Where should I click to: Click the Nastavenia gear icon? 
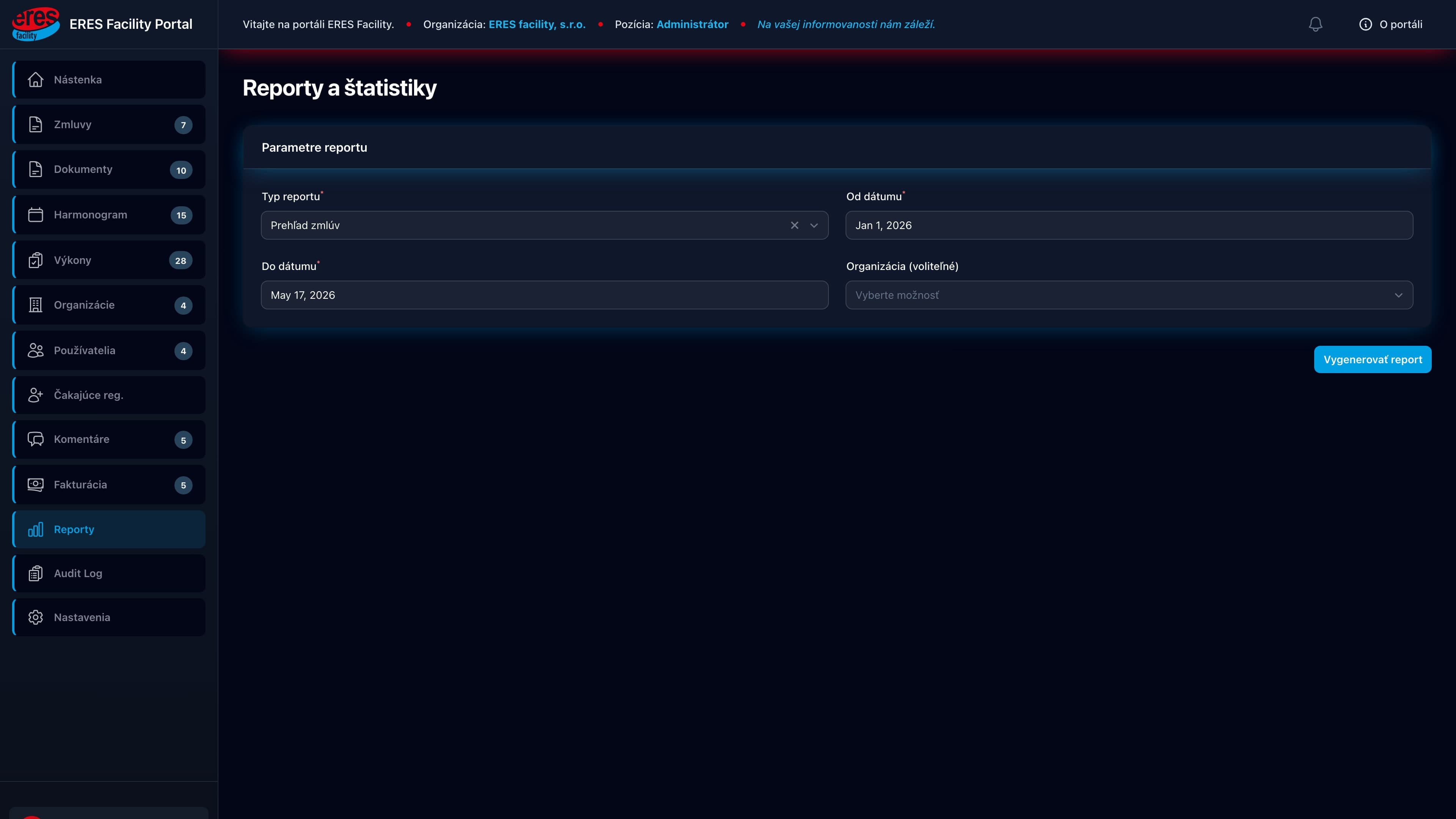36,617
